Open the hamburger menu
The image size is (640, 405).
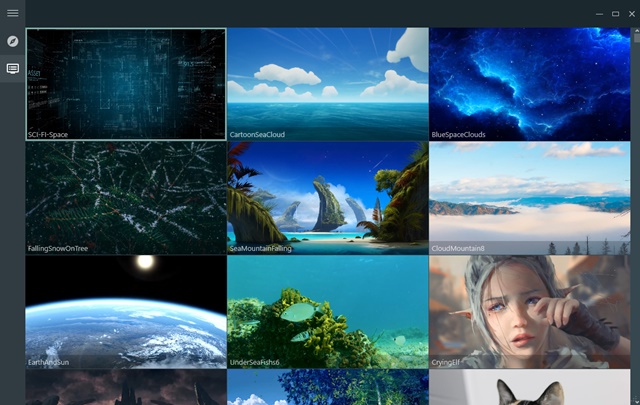[x=13, y=13]
